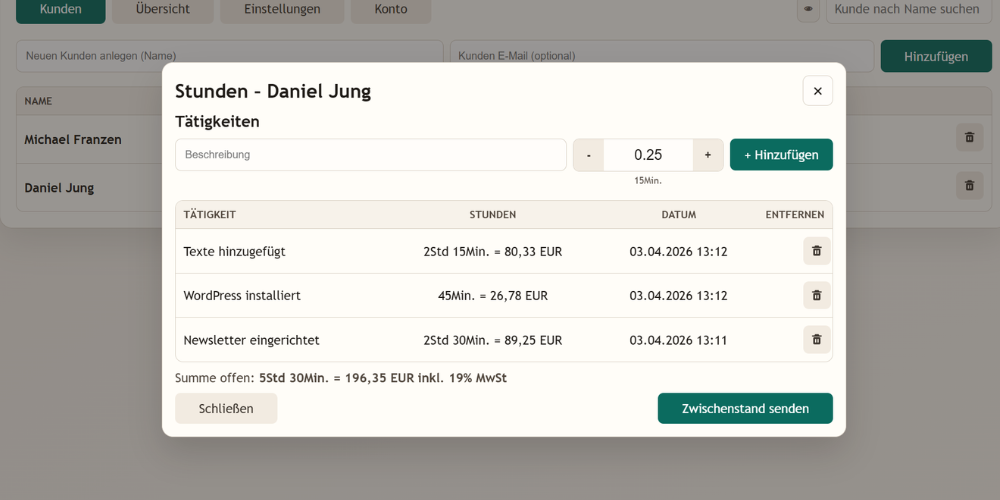This screenshot has width=1000, height=500.
Task: Select Daniel Jung in customer list
Action: (59, 188)
